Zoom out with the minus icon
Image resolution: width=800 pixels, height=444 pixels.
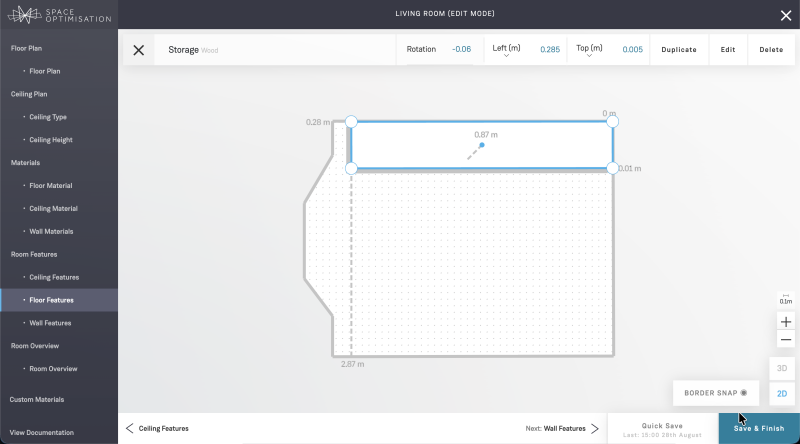coord(786,340)
